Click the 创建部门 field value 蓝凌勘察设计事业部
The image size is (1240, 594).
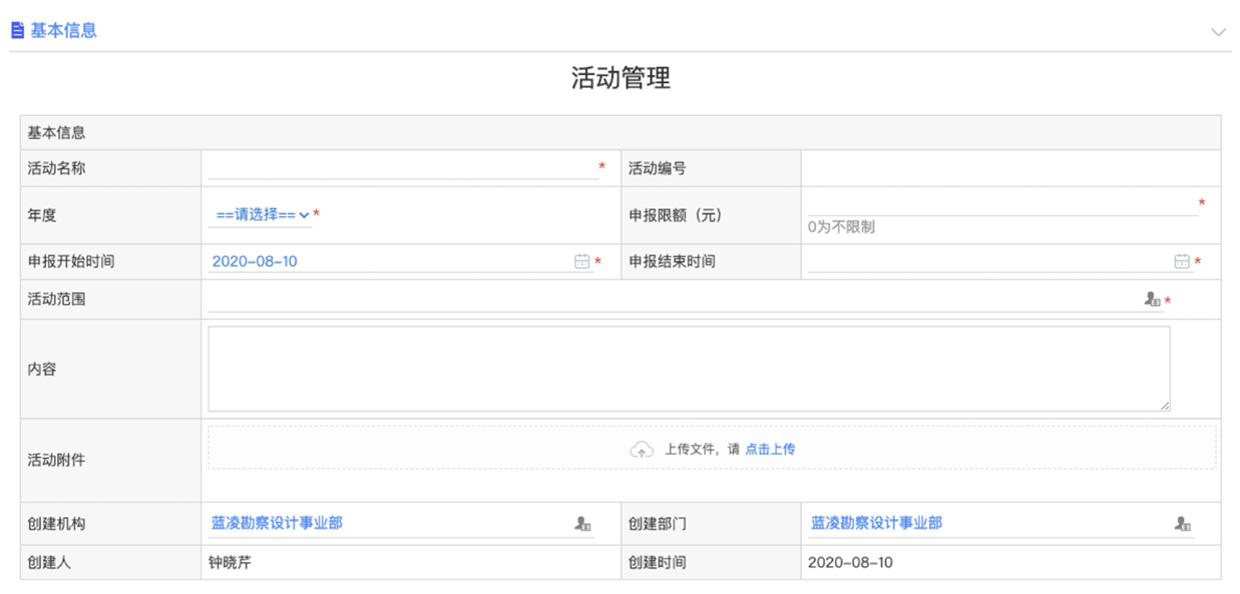[876, 523]
